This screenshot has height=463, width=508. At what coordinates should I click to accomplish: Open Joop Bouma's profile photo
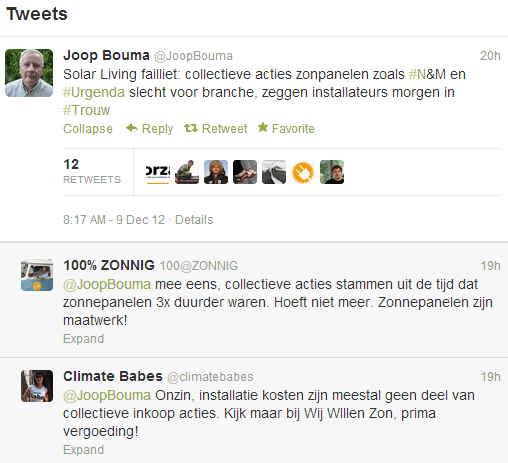click(29, 73)
